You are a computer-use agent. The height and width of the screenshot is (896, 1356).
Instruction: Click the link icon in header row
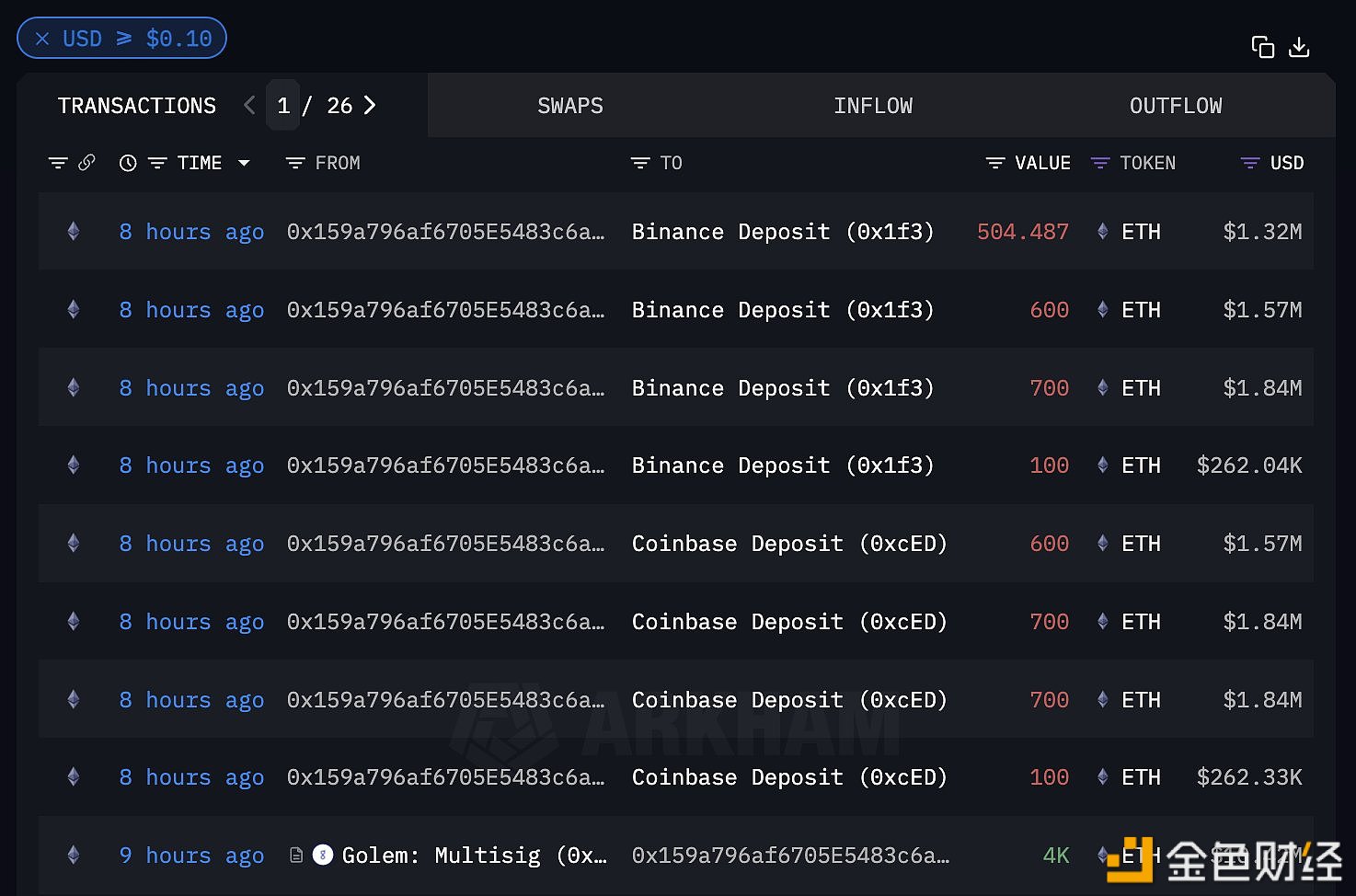click(x=86, y=163)
